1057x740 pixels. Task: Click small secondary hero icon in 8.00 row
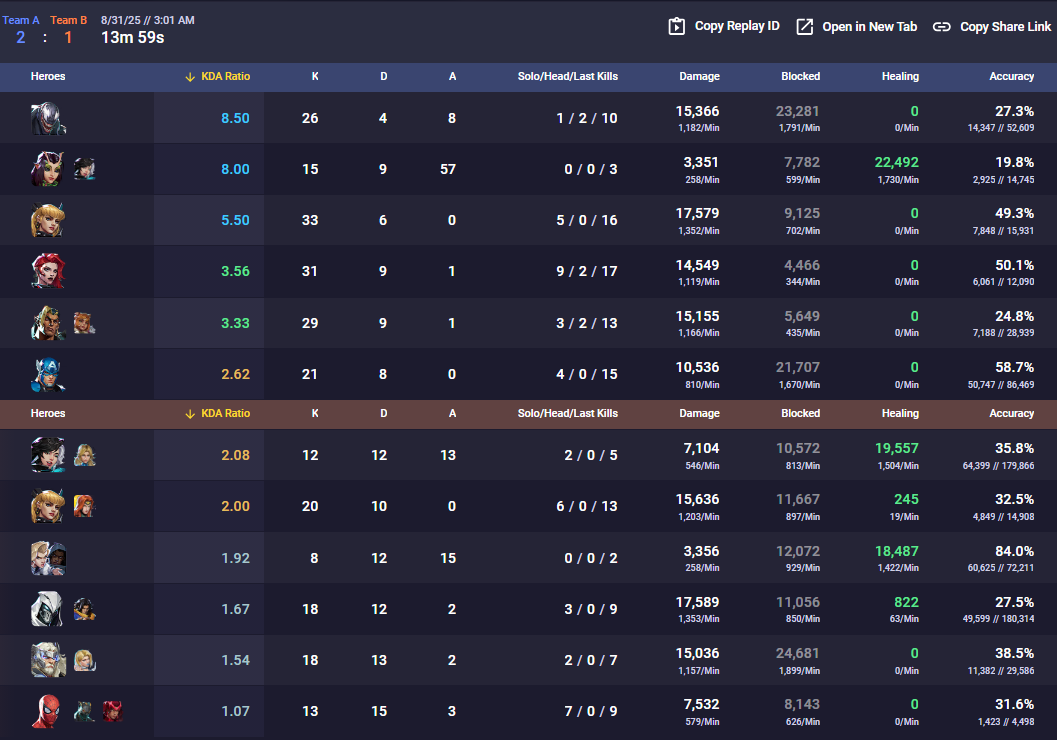coord(84,168)
